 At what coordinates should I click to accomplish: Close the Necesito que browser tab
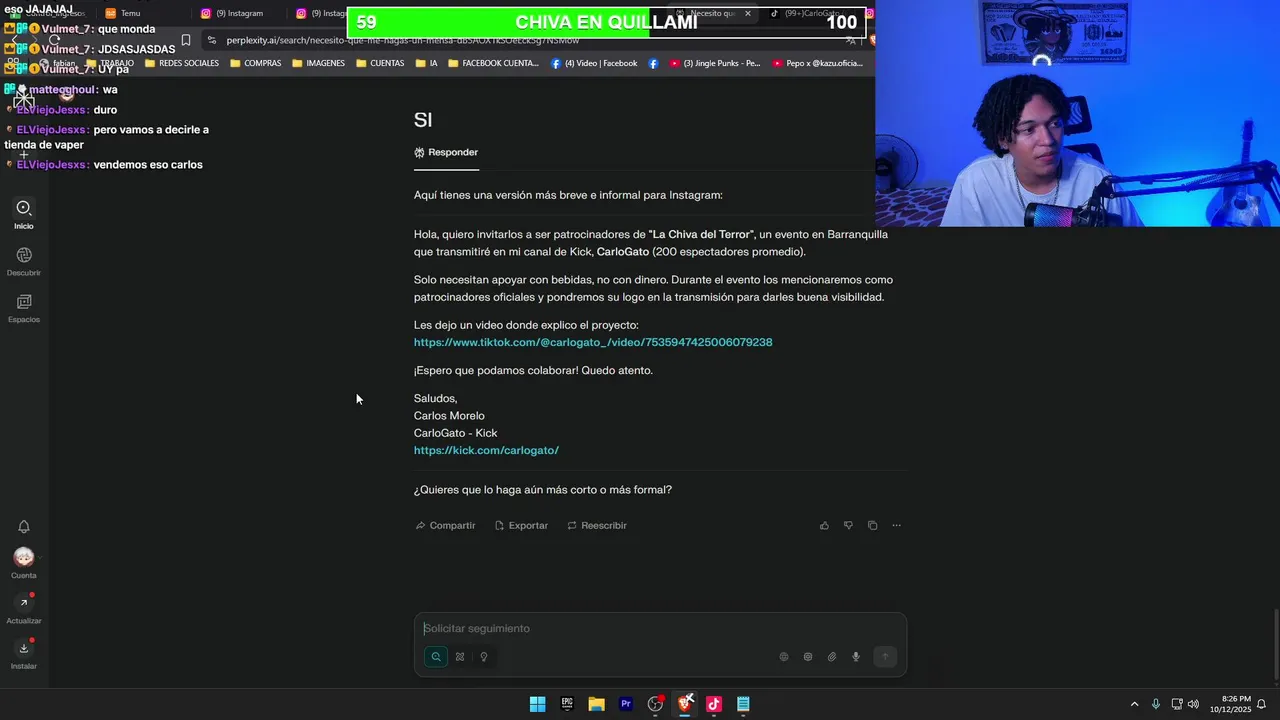pyautogui.click(x=747, y=14)
